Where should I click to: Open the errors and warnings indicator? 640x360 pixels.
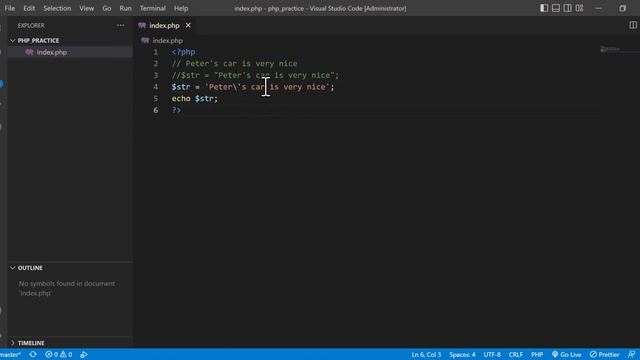tap(59, 355)
